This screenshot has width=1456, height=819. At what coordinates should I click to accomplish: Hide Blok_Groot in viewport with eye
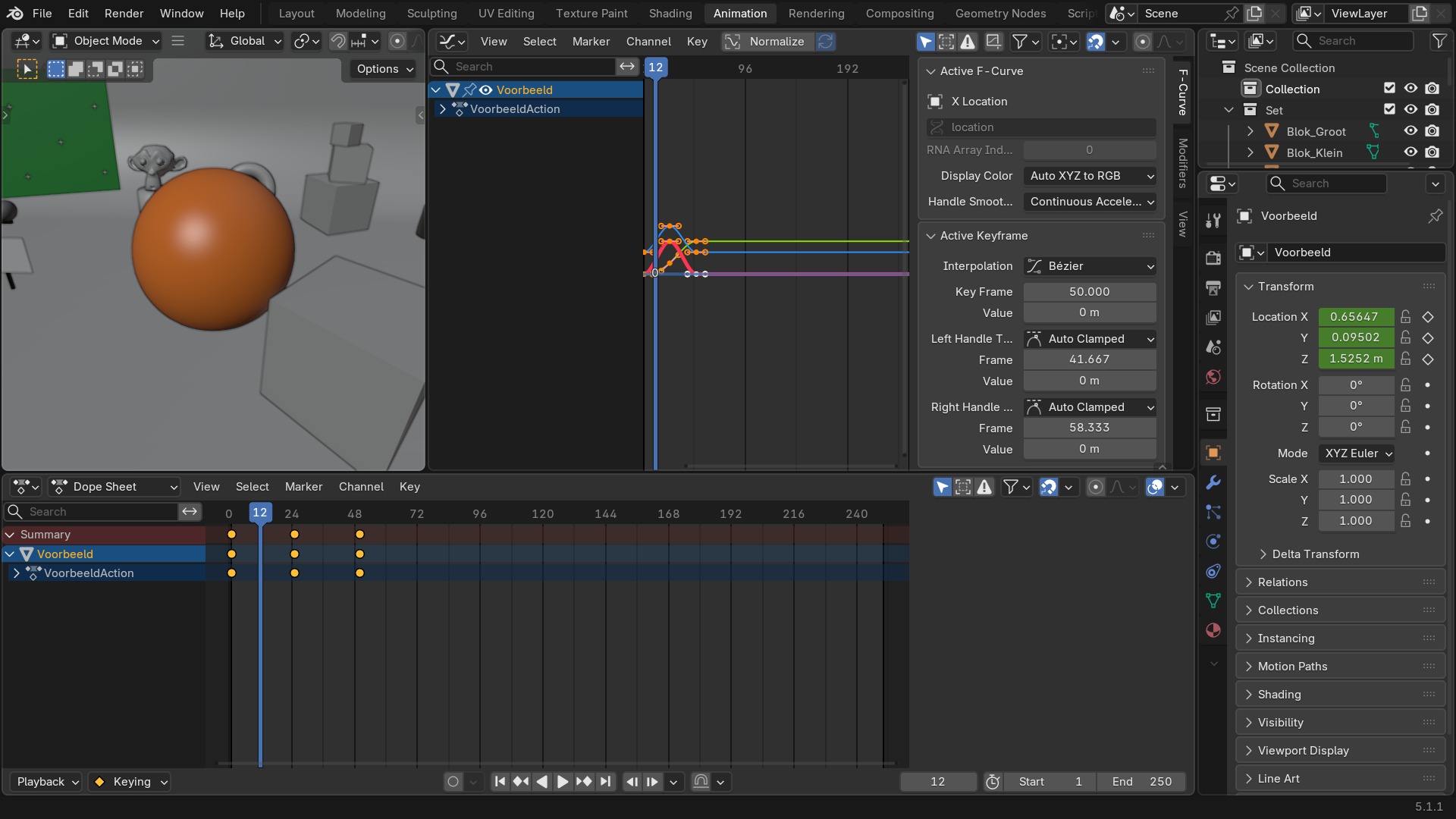1410,131
